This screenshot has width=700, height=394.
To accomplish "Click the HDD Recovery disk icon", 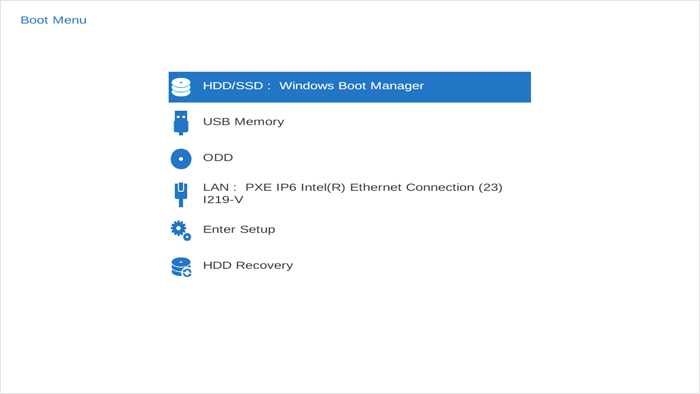I will point(181,267).
